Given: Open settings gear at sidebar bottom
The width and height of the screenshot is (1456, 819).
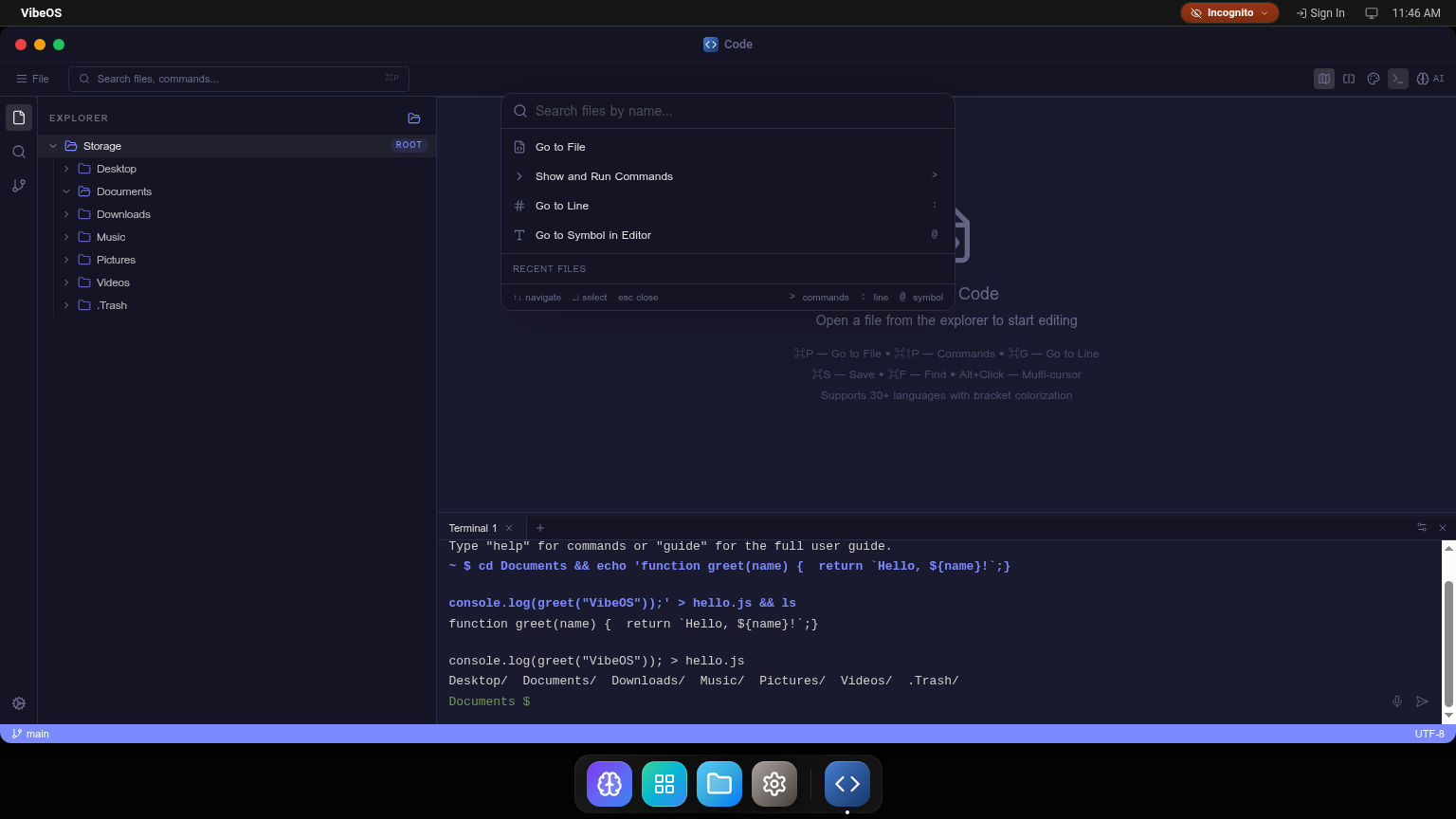Looking at the screenshot, I should (x=19, y=703).
